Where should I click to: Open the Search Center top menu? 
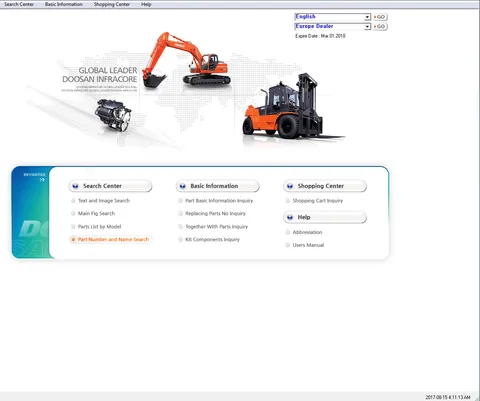(x=19, y=4)
